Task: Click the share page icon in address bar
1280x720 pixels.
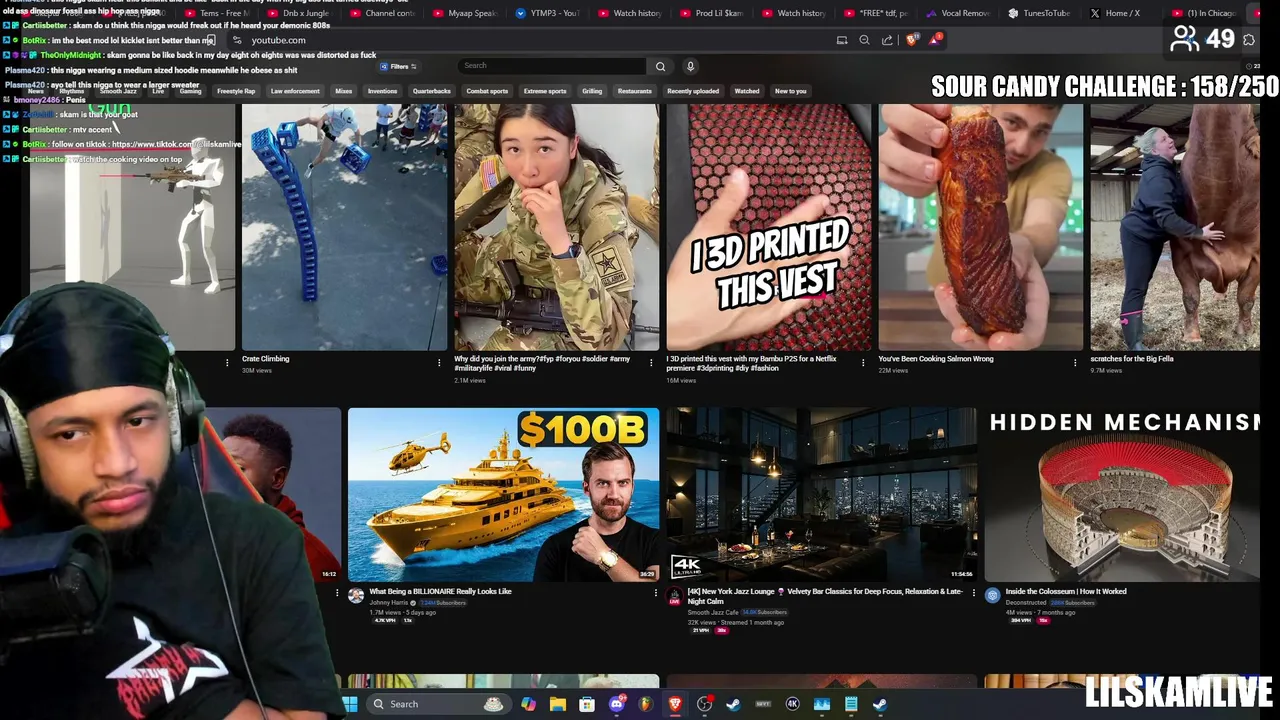Action: pyautogui.click(x=887, y=40)
